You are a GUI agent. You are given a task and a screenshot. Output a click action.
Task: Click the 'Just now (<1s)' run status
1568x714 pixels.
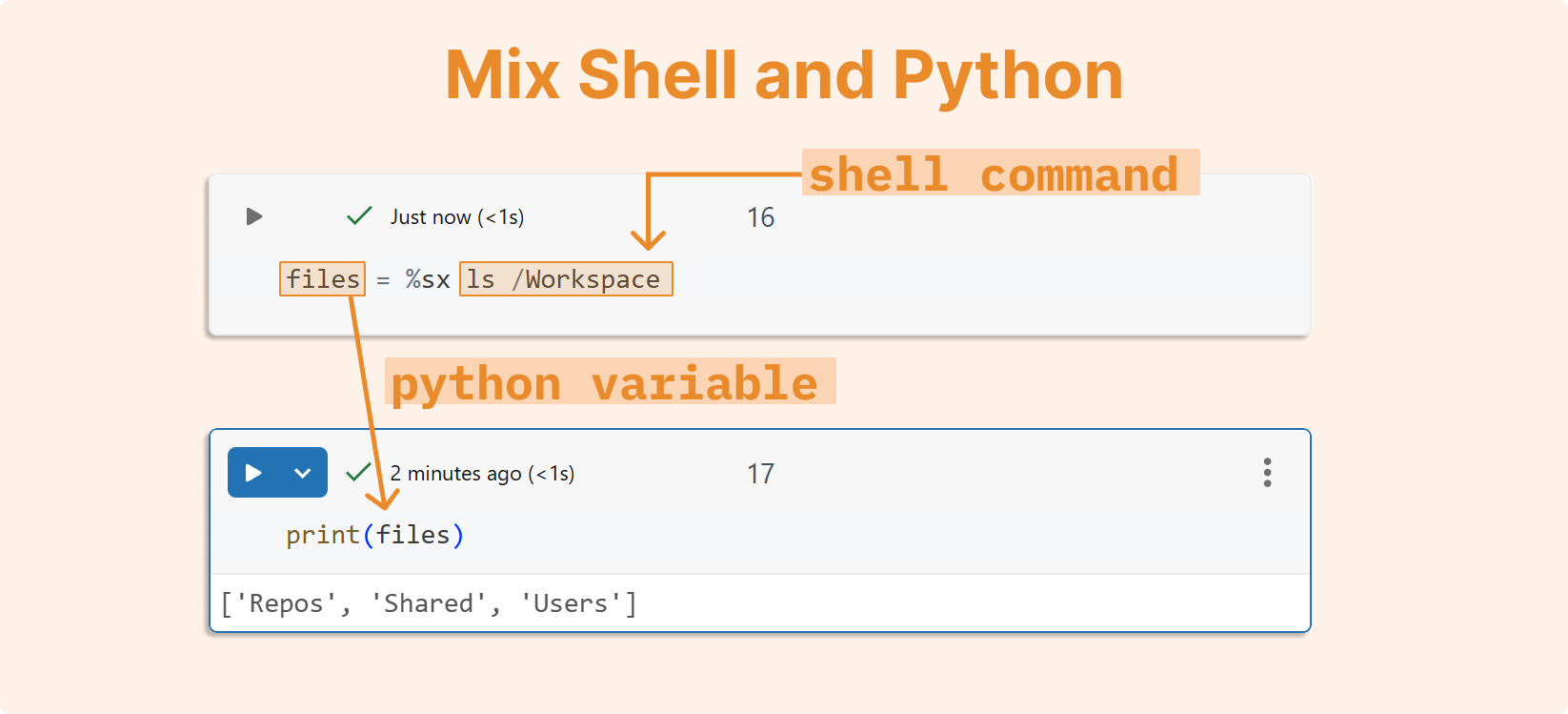(x=457, y=217)
